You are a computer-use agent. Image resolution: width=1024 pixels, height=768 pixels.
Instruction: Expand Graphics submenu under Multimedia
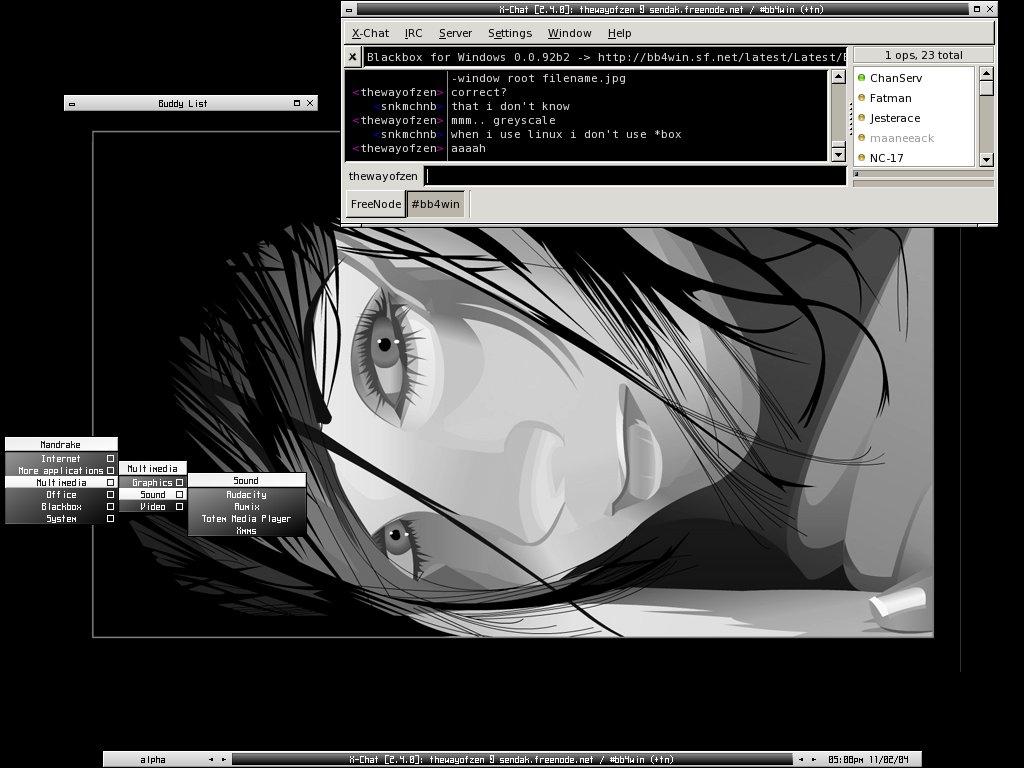[x=153, y=483]
